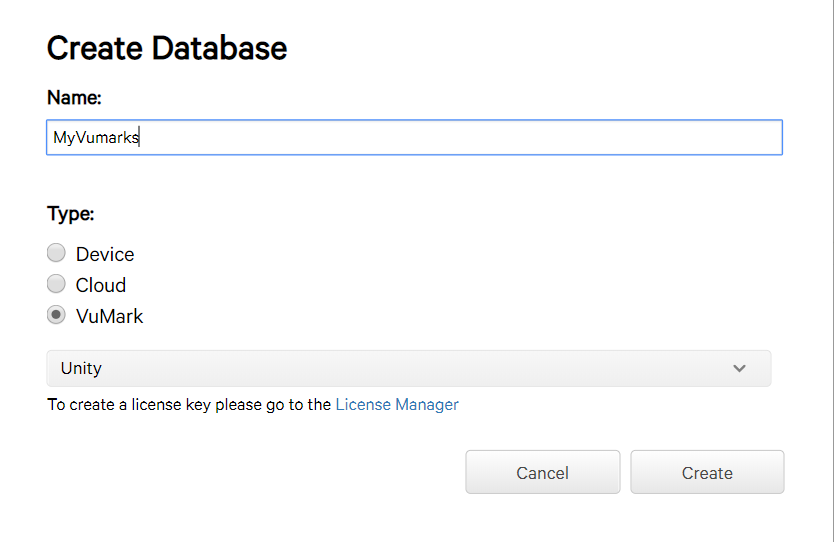Click the Name: field label
Screen dimensions: 834x542
(74, 98)
